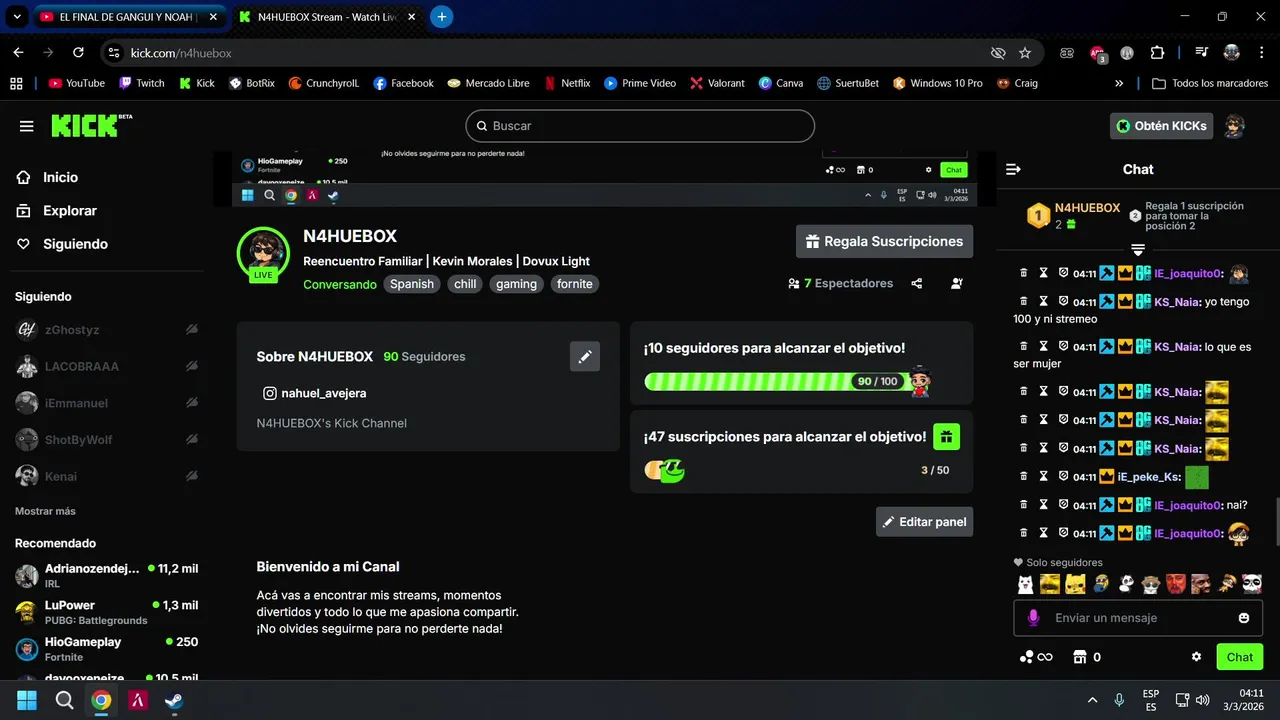Toggle notifications for ShotByWolf
The height and width of the screenshot is (720, 1280).
tap(191, 440)
